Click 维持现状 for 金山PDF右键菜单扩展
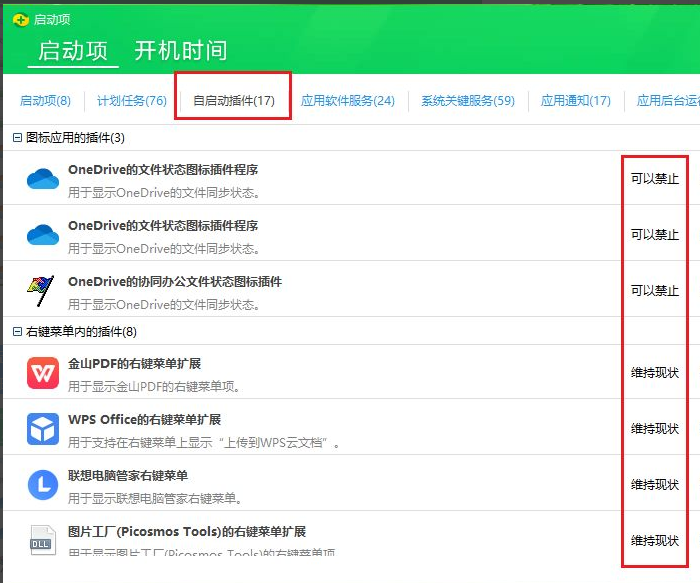Screen dimensions: 700x583 [654, 373]
